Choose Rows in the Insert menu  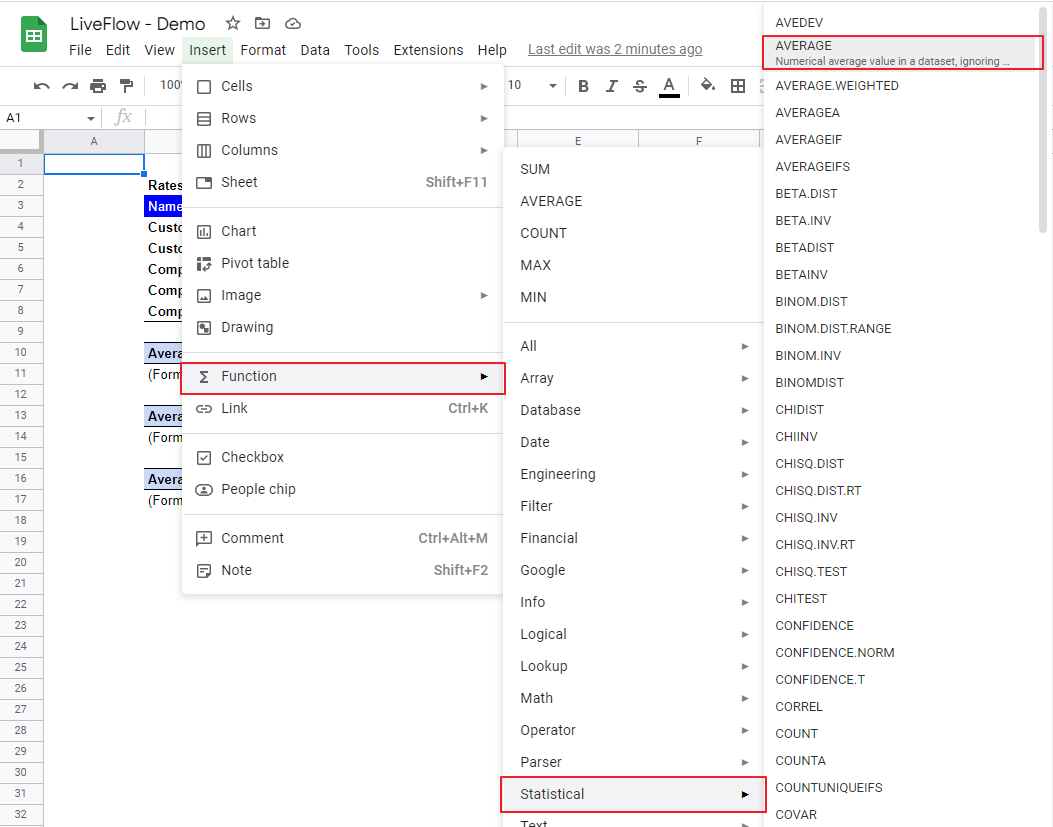point(342,118)
